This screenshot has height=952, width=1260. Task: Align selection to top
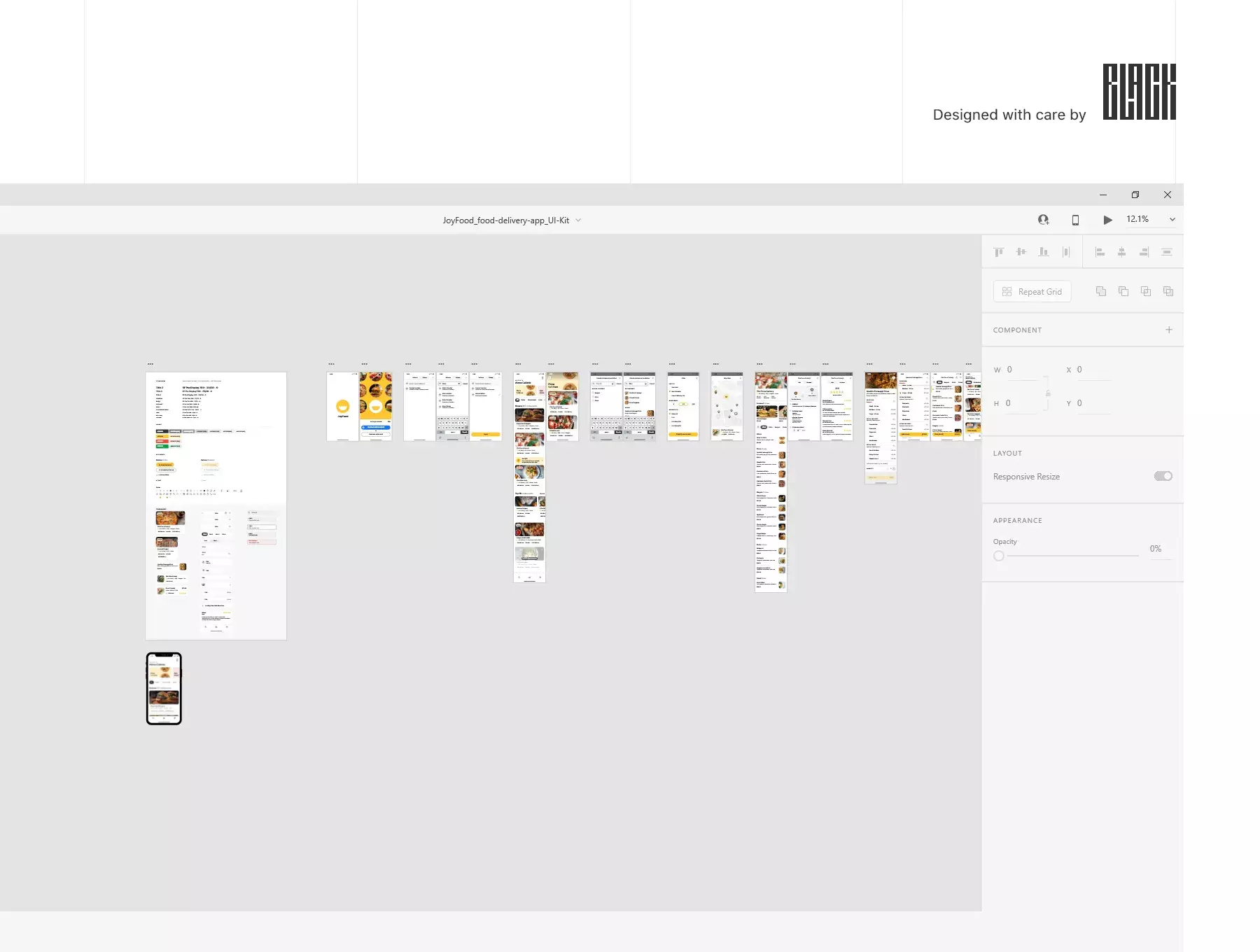click(x=999, y=252)
